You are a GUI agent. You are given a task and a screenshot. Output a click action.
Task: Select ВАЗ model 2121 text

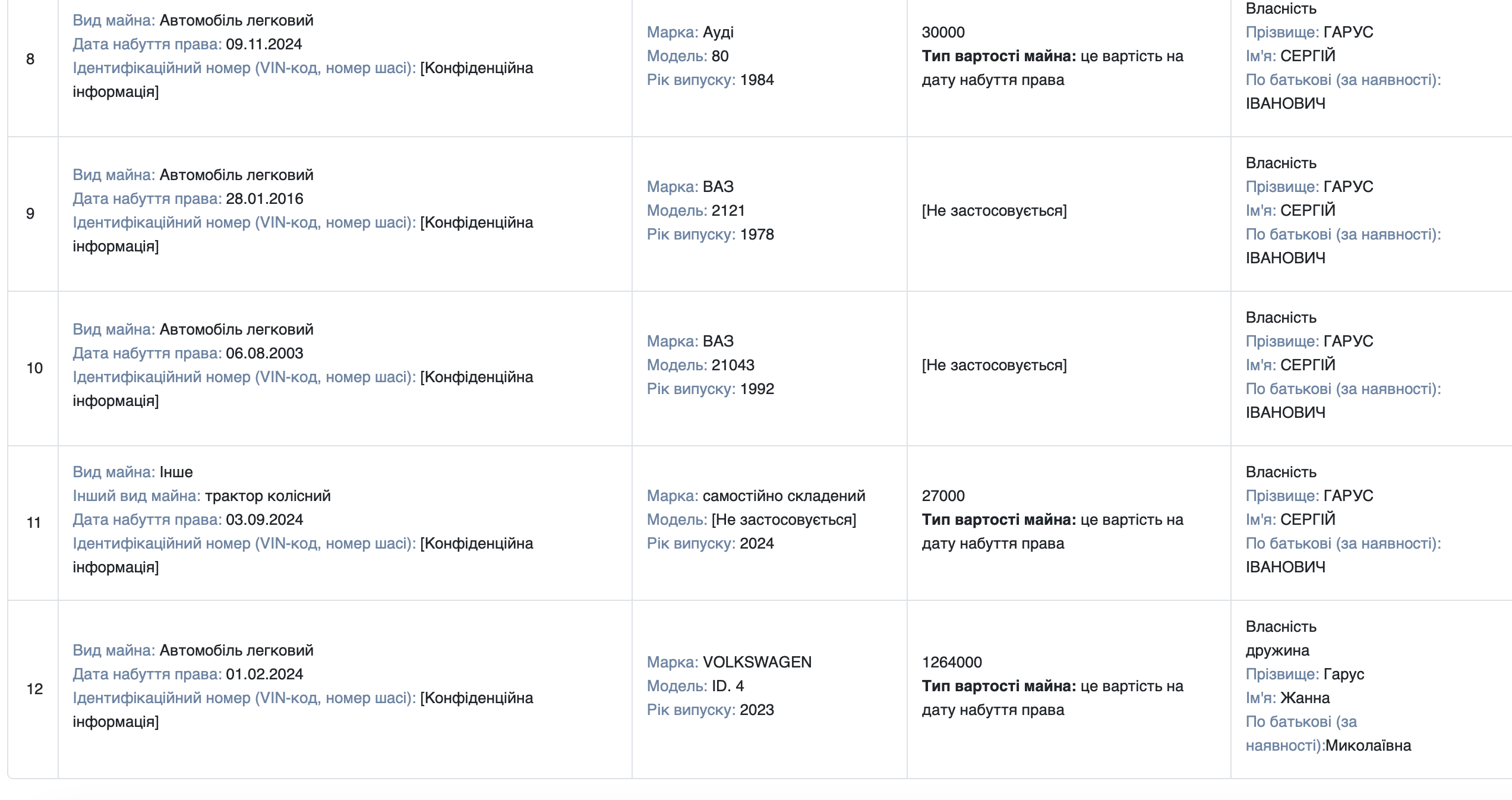click(x=728, y=210)
